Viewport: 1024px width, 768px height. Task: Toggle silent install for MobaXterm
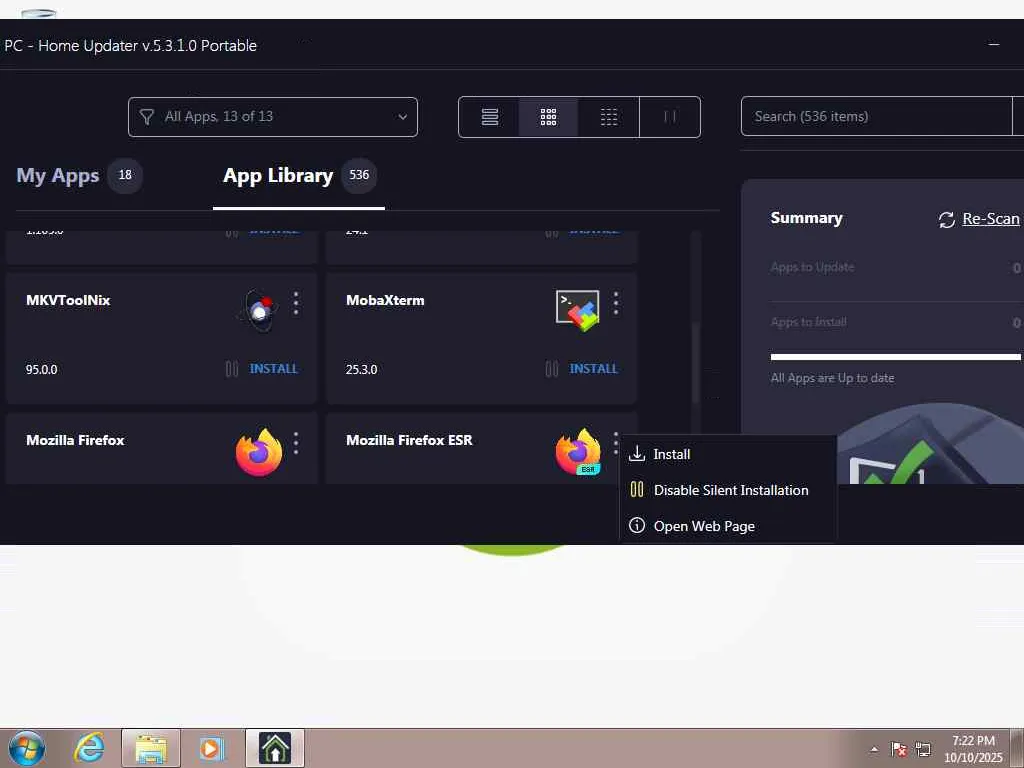click(552, 369)
